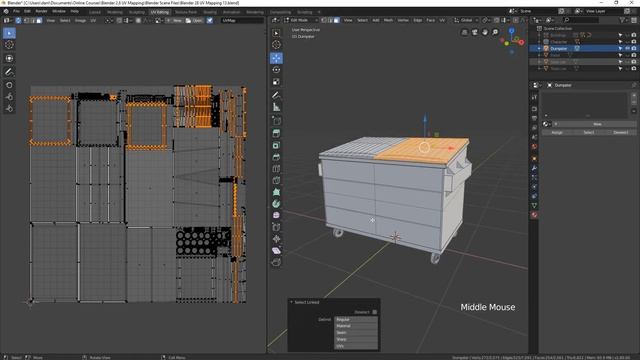The width and height of the screenshot is (640, 360).
Task: Expand the Dumpster collection in outliner
Action: [539, 48]
